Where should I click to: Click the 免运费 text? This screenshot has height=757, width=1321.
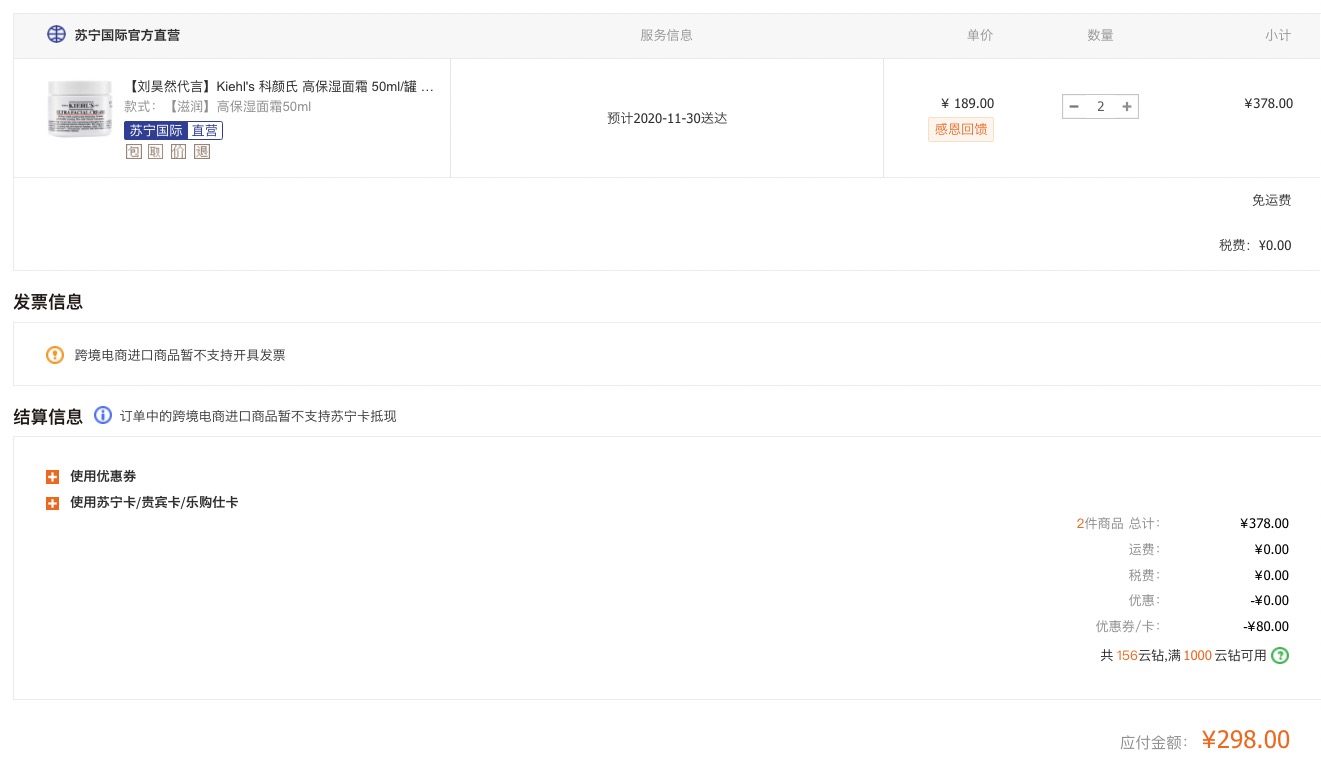click(x=1271, y=200)
